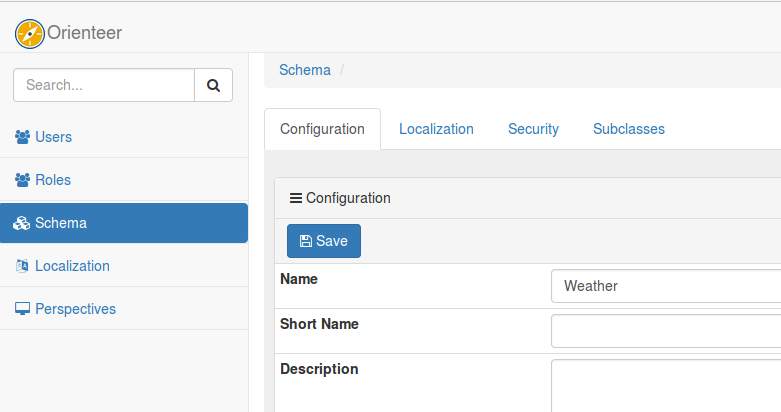Click into the Description text area

tap(665, 385)
